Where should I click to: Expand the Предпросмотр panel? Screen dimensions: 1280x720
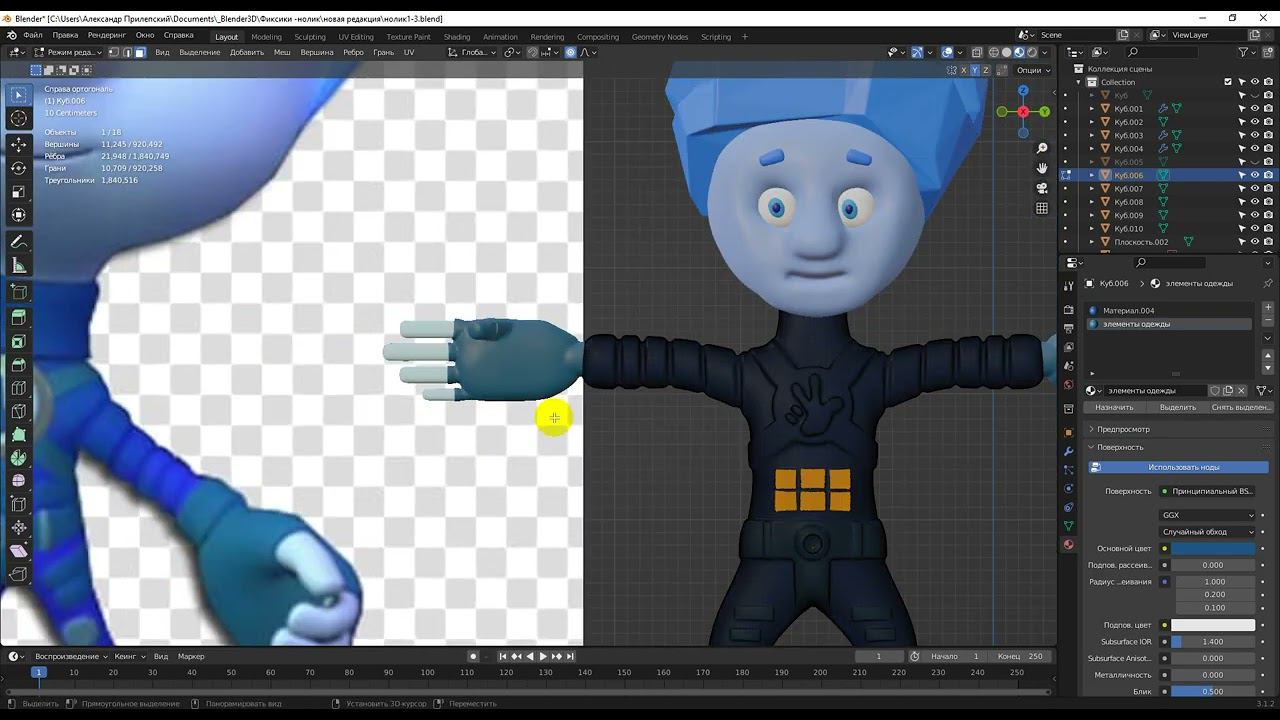[1123, 429]
